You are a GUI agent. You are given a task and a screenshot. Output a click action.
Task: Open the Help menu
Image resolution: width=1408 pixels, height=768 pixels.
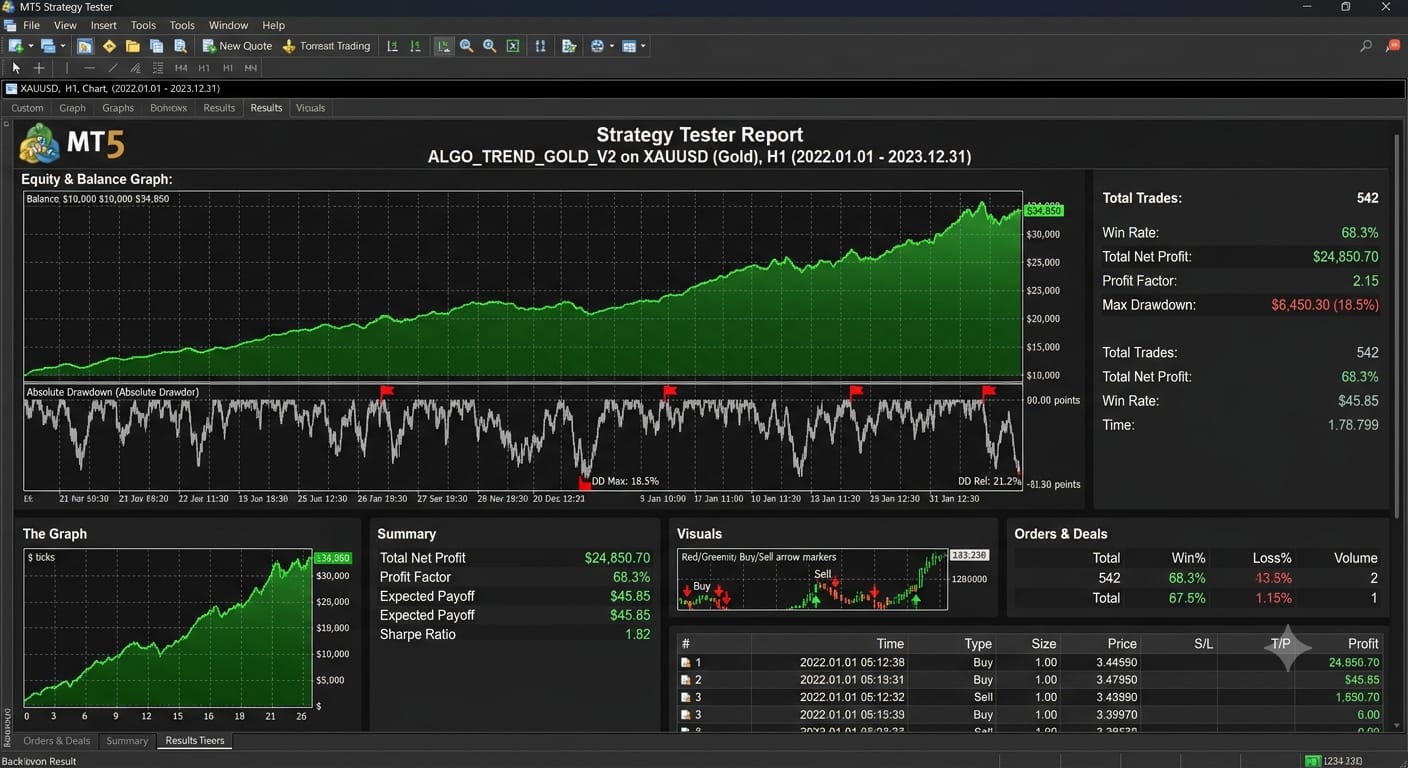click(273, 25)
